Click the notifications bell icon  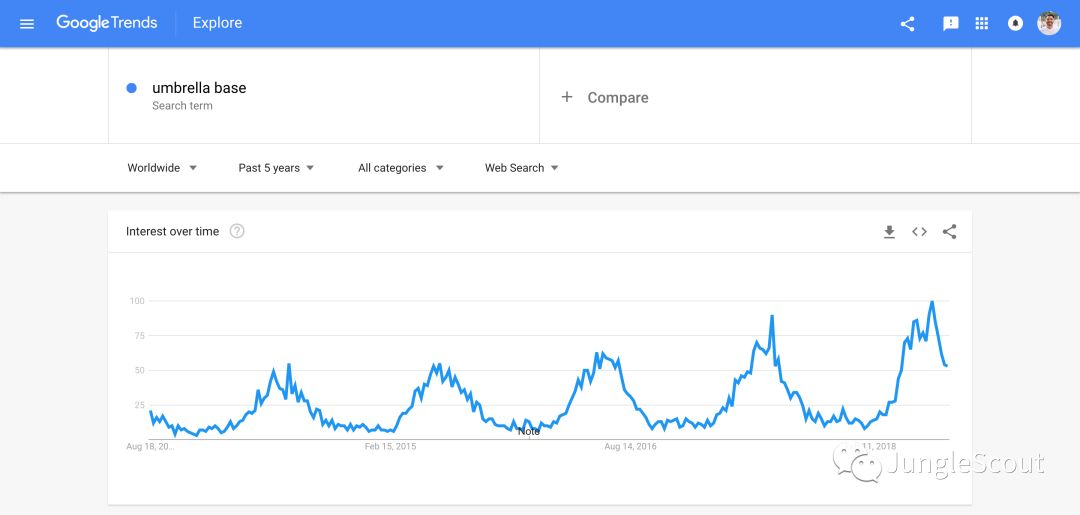click(1015, 24)
